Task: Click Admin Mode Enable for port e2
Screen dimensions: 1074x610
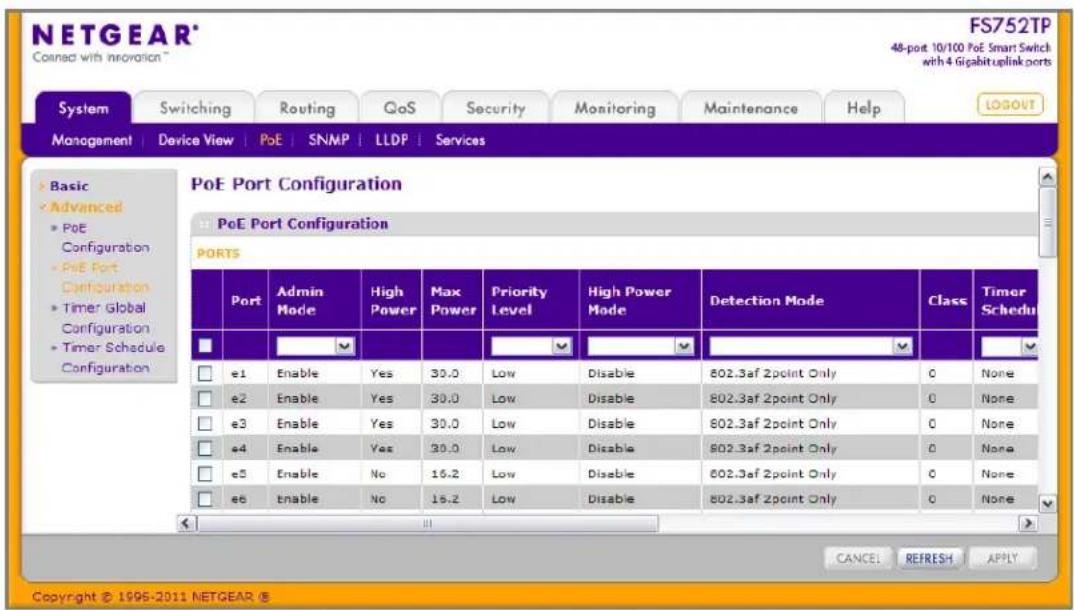Action: pyautogui.click(x=297, y=398)
